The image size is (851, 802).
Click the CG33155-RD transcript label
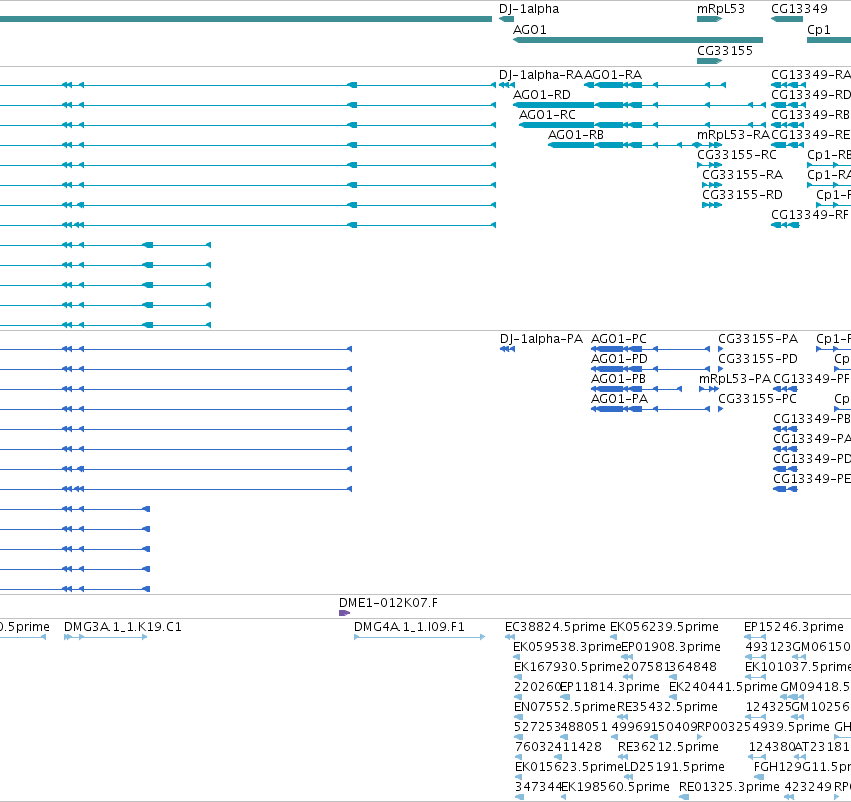pos(742,195)
